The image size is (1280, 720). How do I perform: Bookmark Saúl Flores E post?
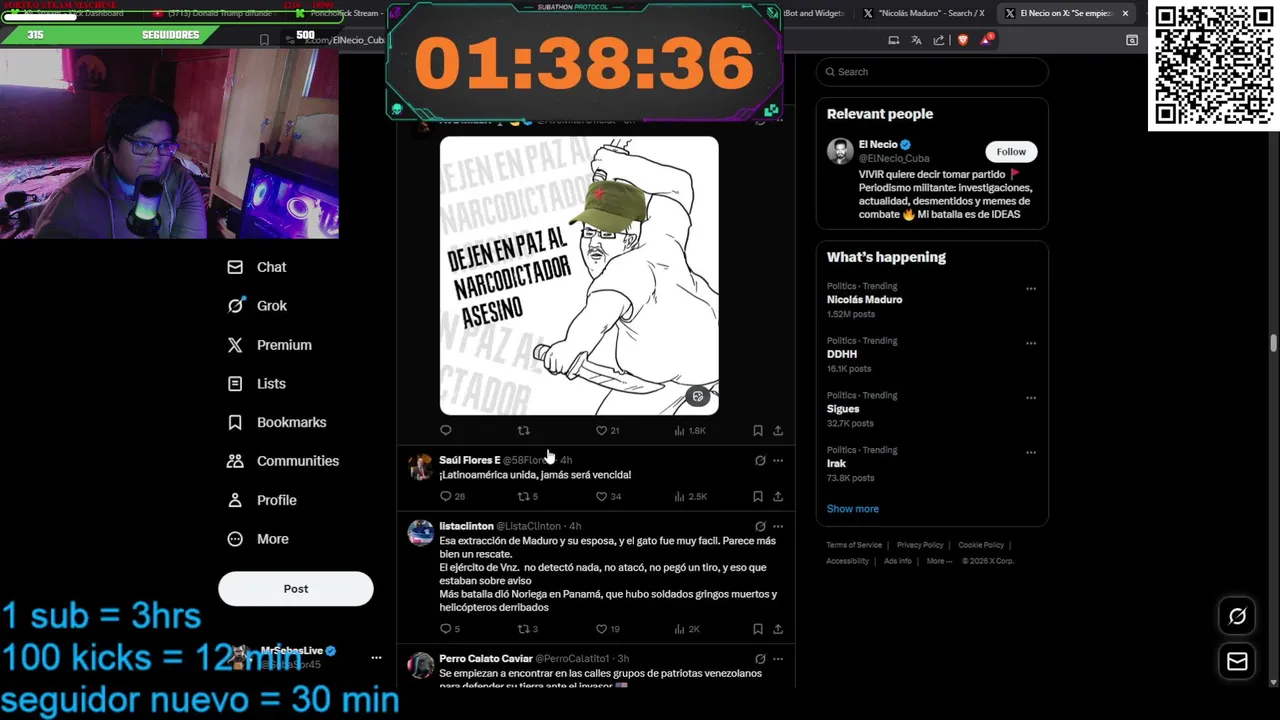[757, 496]
